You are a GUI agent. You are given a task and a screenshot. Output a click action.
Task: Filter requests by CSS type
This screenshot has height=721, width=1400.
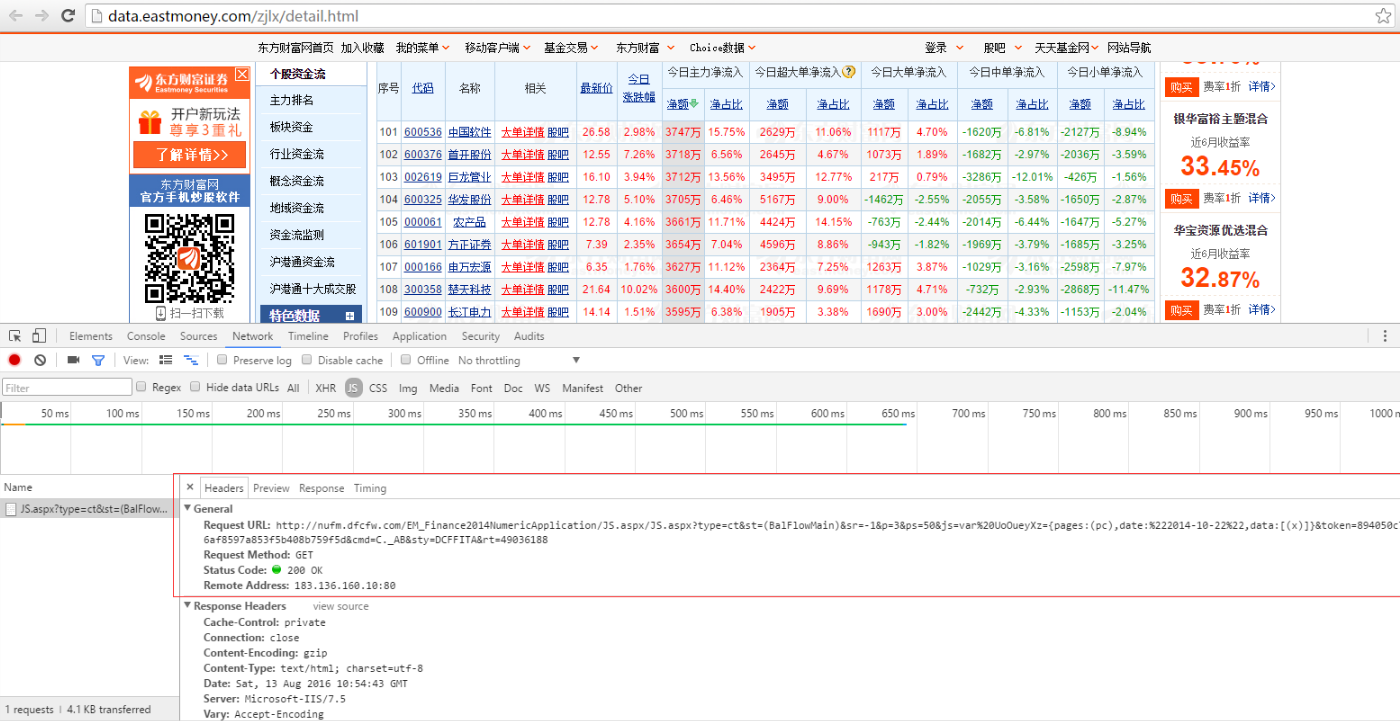pos(378,388)
